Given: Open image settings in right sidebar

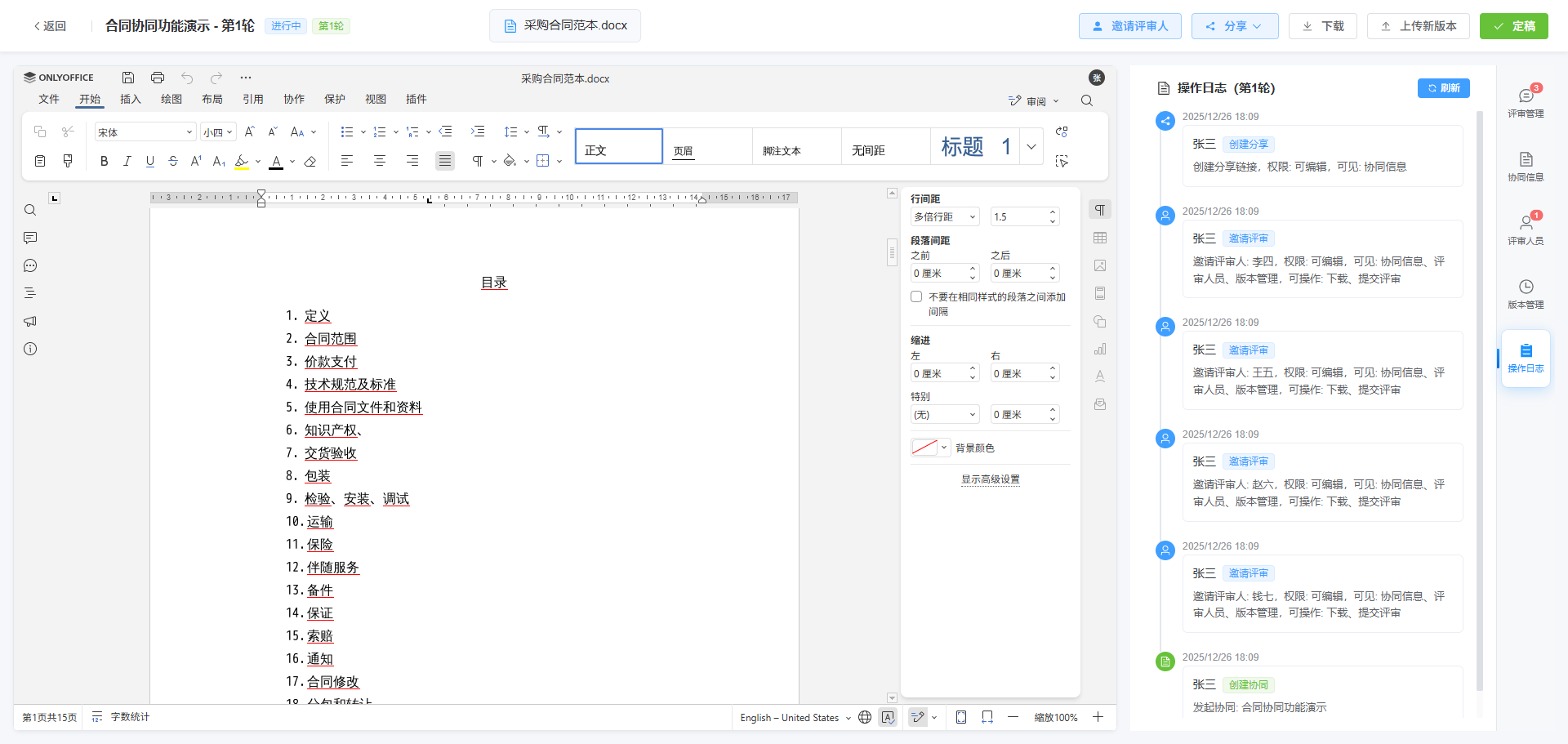Looking at the screenshot, I should tap(1100, 265).
